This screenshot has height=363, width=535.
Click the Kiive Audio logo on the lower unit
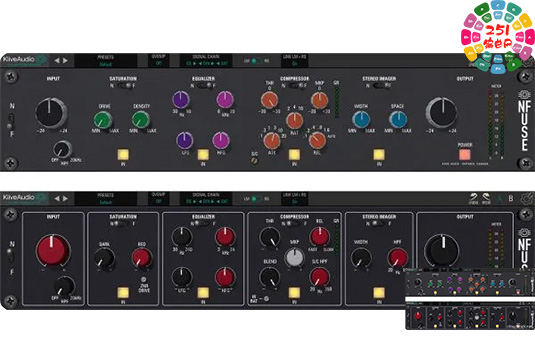click(24, 198)
